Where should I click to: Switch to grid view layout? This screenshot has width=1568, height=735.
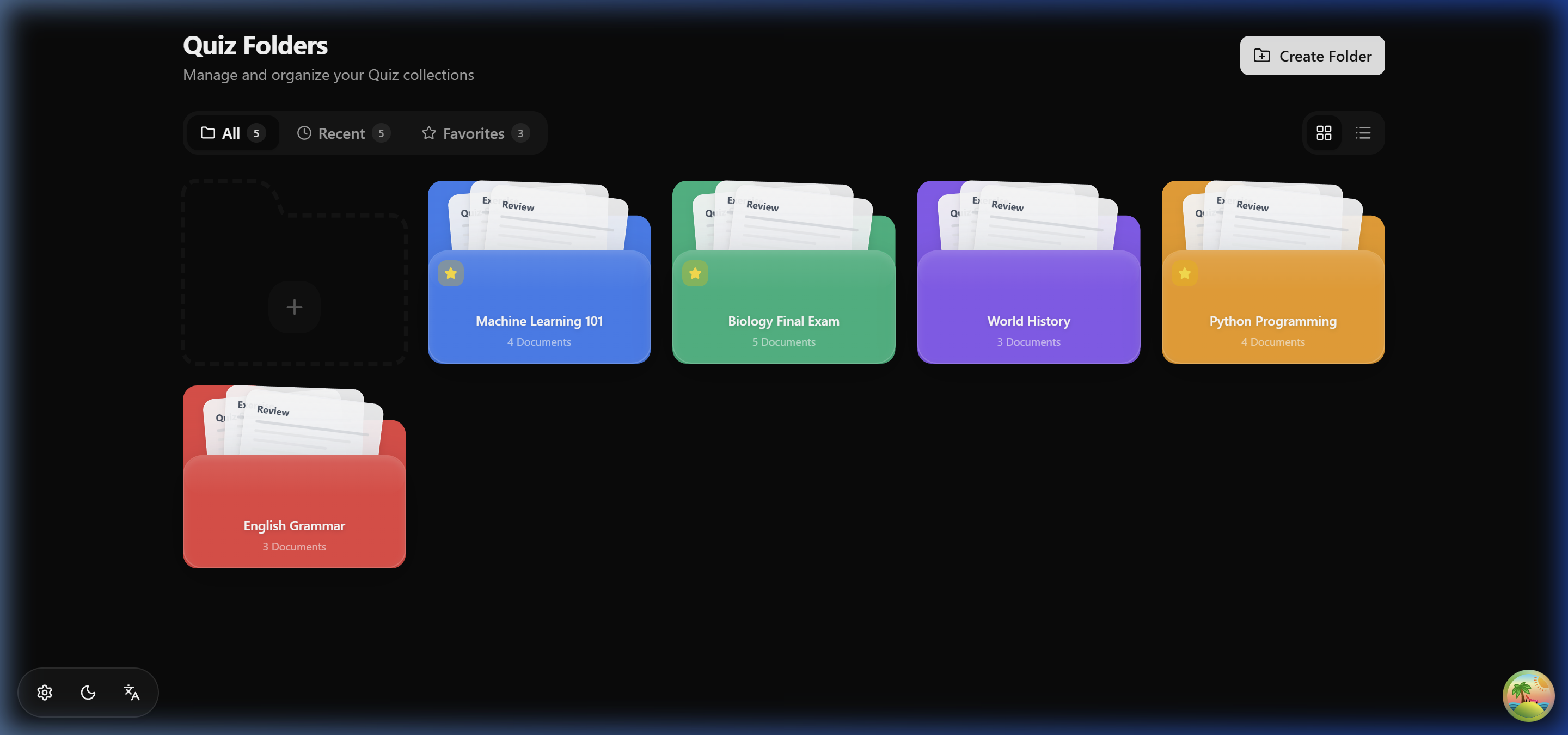[x=1325, y=133]
